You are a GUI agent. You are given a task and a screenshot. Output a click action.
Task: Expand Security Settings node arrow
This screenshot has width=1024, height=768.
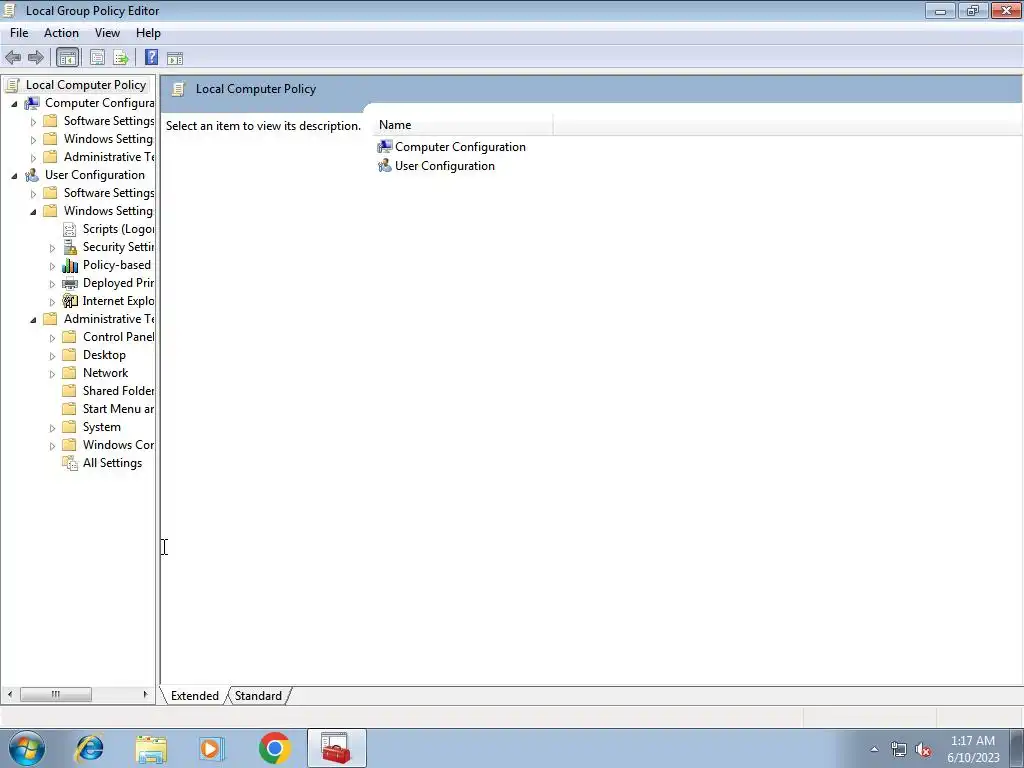pyautogui.click(x=52, y=248)
